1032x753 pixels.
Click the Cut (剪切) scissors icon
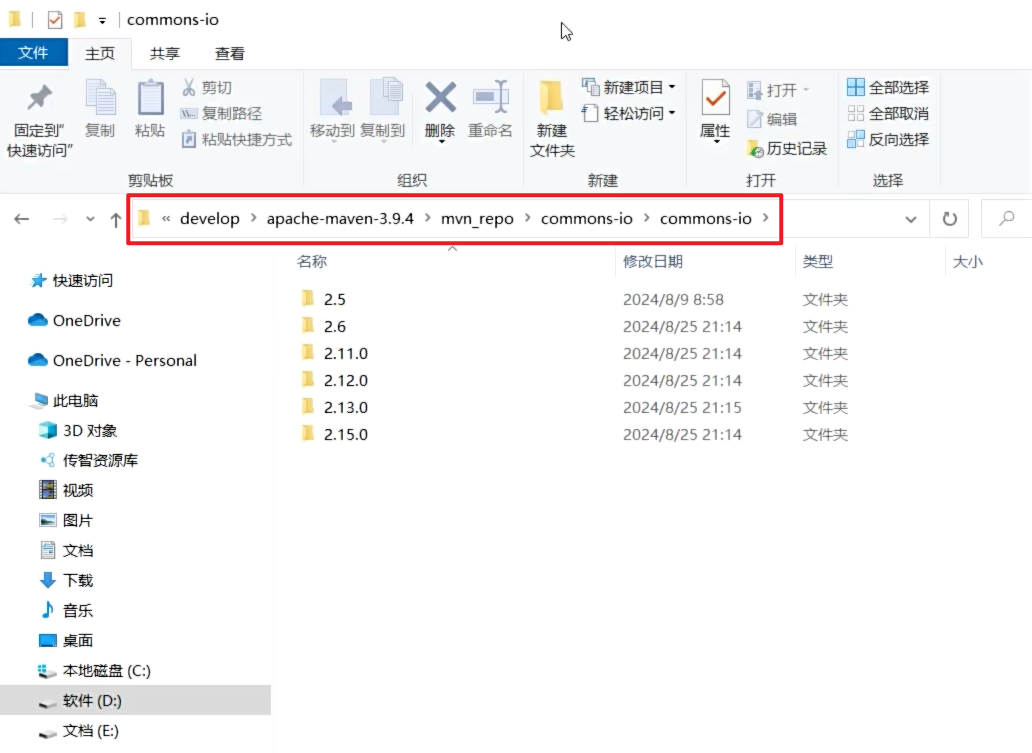[189, 87]
